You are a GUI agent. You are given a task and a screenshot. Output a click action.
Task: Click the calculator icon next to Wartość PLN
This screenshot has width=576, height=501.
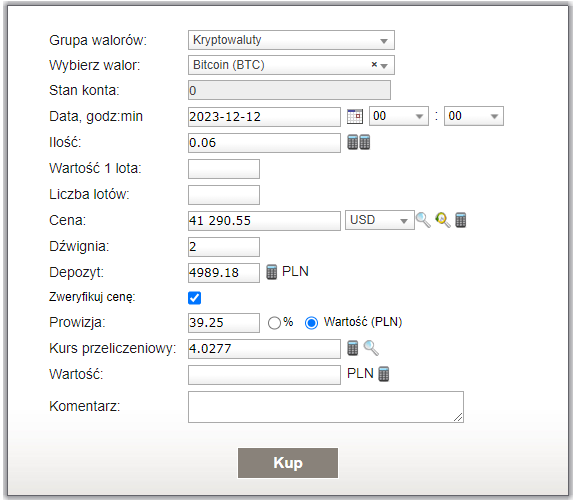[384, 374]
